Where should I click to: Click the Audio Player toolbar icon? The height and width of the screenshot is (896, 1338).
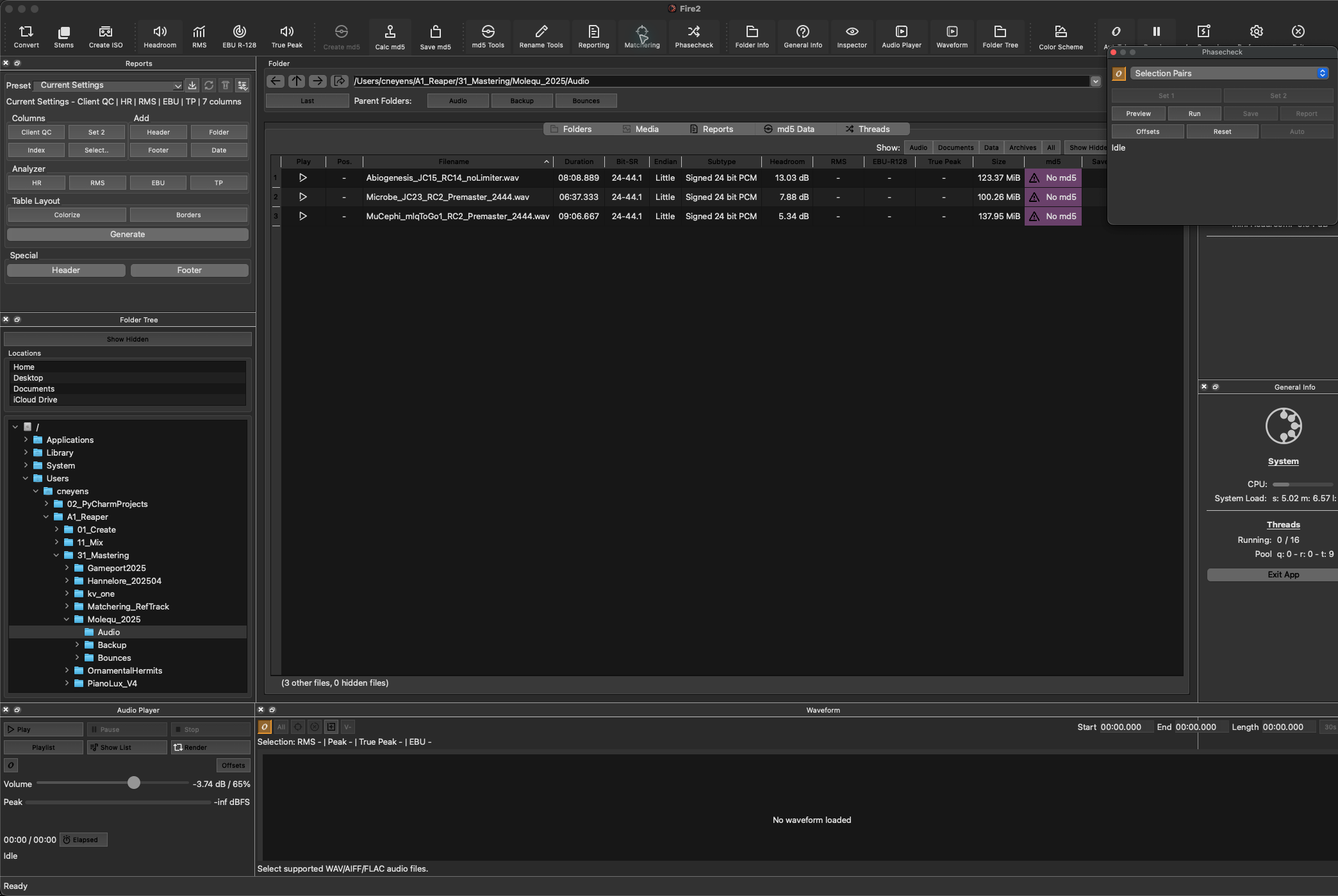coord(901,37)
